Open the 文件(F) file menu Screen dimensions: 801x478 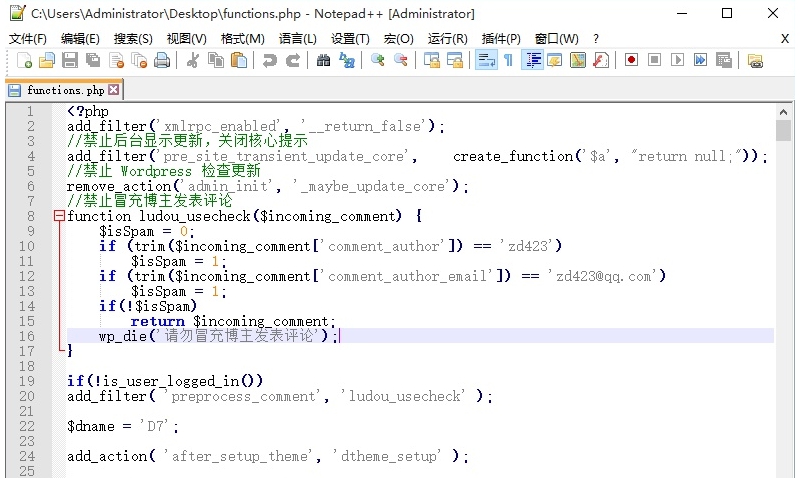[28, 38]
